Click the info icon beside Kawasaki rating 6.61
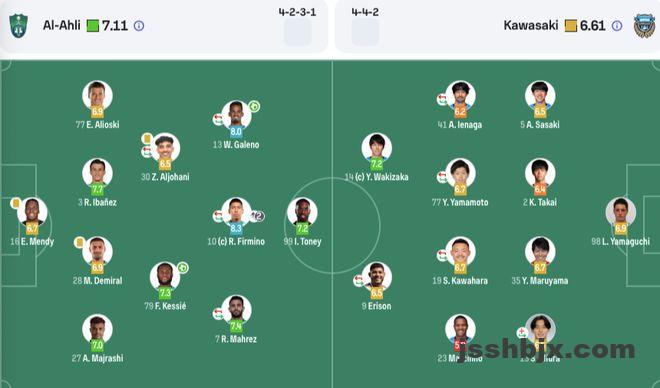Viewport: 660px width, 388px height. (x=617, y=26)
